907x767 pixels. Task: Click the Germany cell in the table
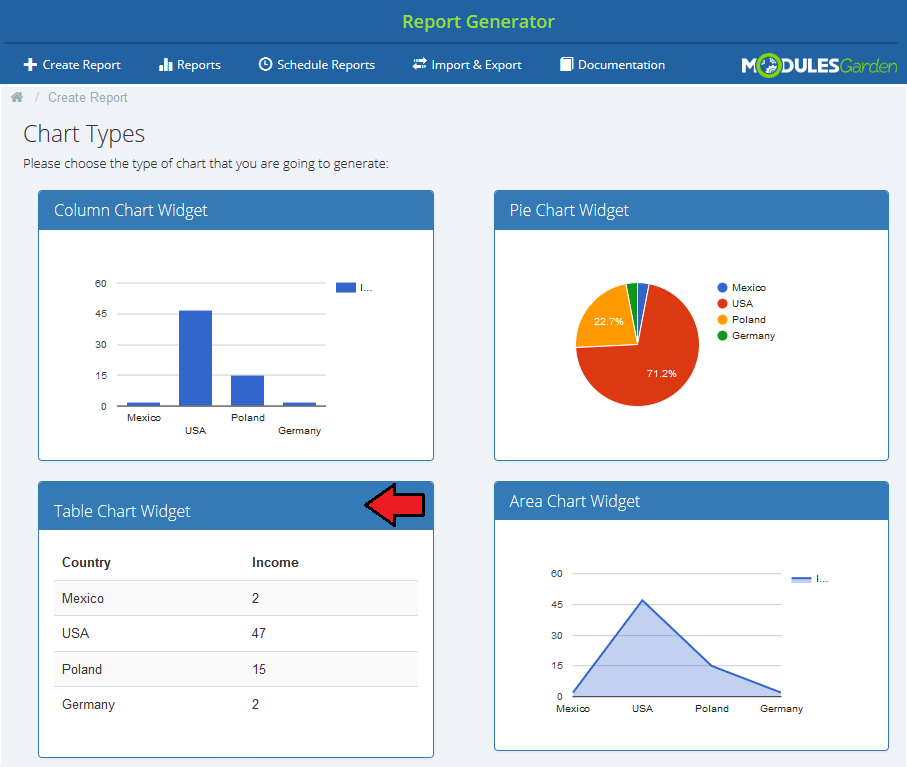89,705
